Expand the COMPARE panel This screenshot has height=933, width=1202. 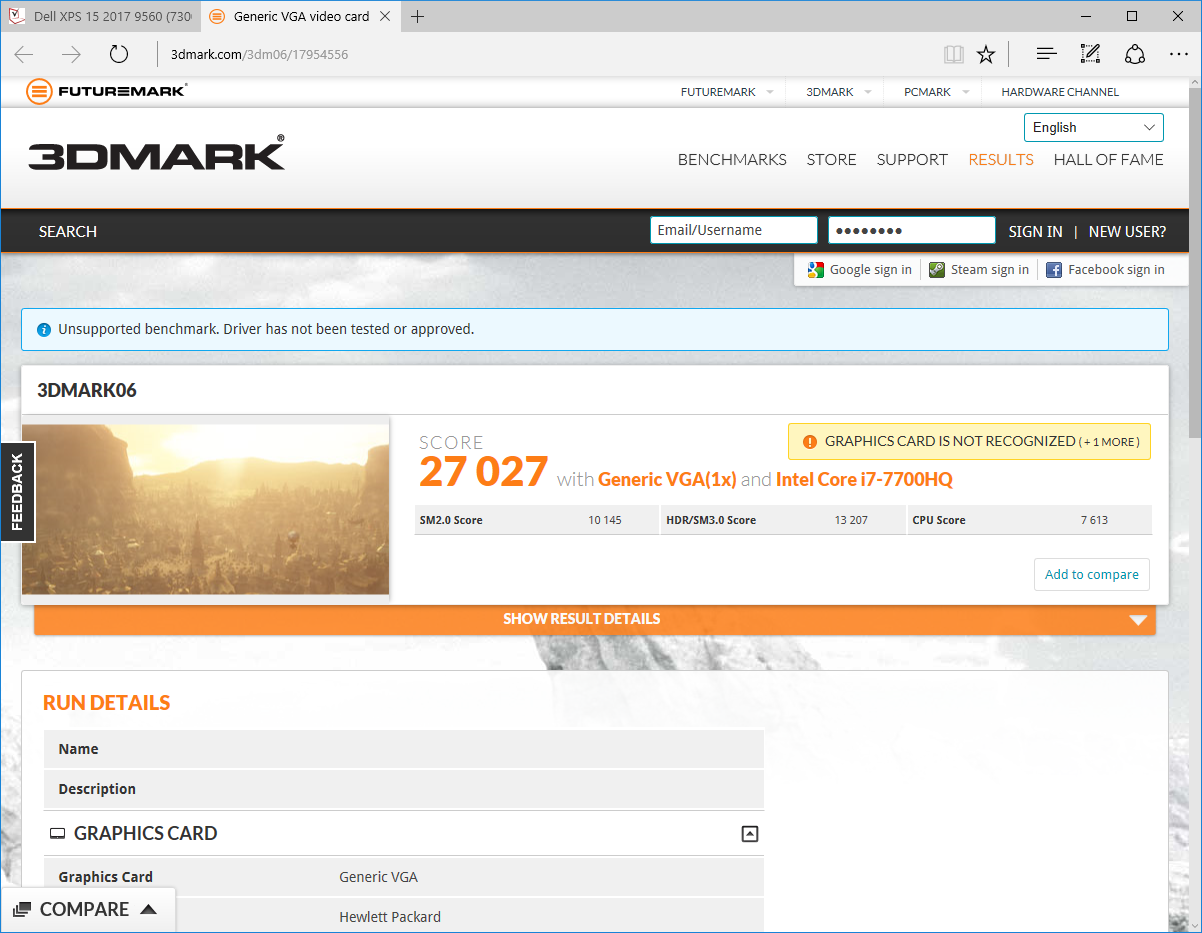point(88,909)
